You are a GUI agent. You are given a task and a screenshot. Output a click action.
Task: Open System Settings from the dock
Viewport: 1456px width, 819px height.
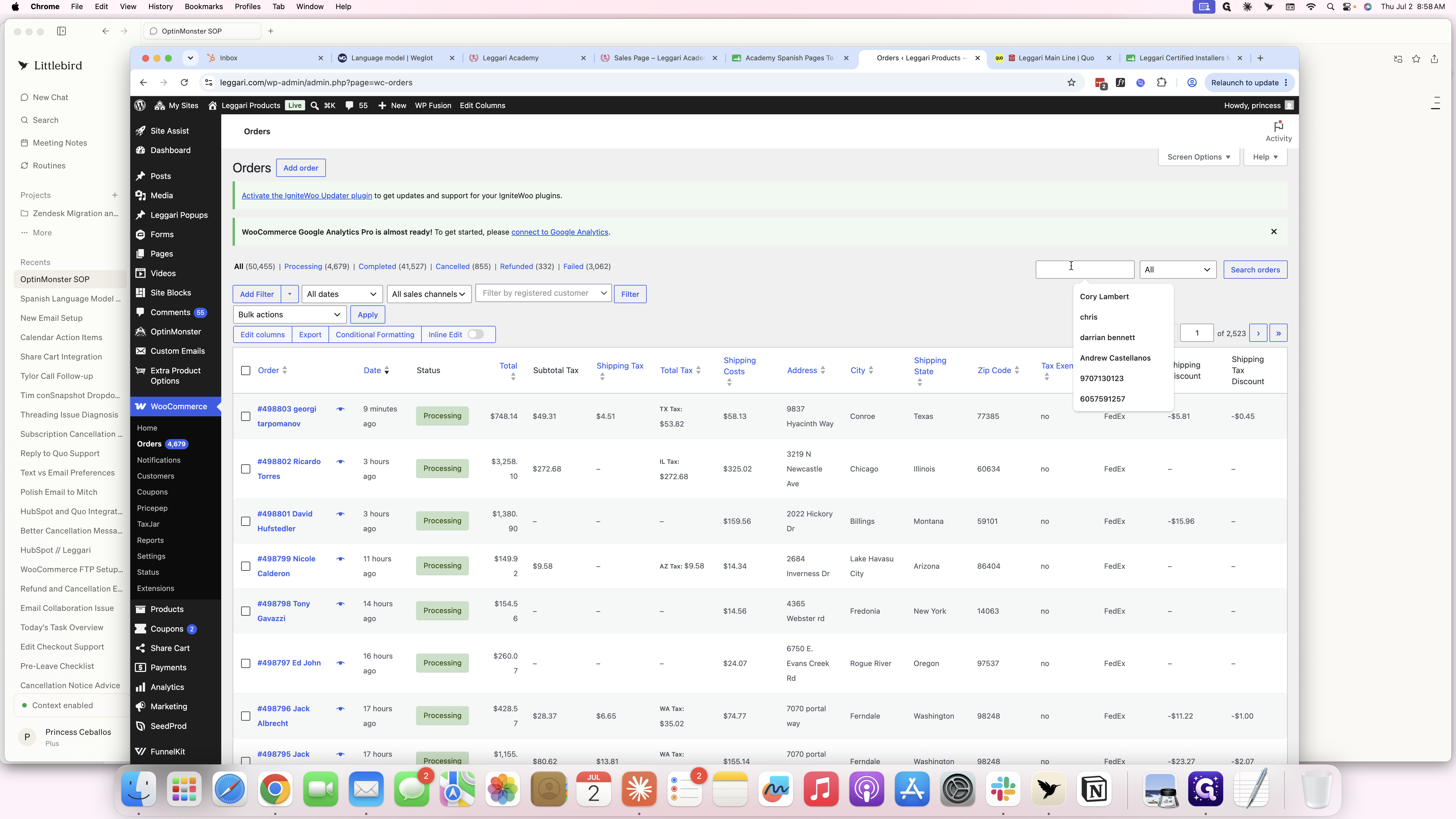(x=957, y=789)
